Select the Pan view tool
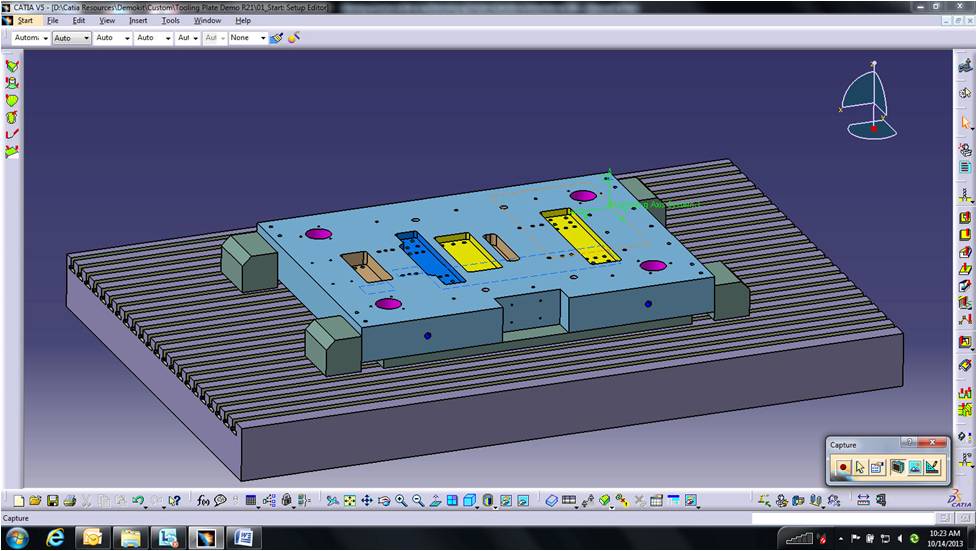Image resolution: width=977 pixels, height=551 pixels. [367, 500]
